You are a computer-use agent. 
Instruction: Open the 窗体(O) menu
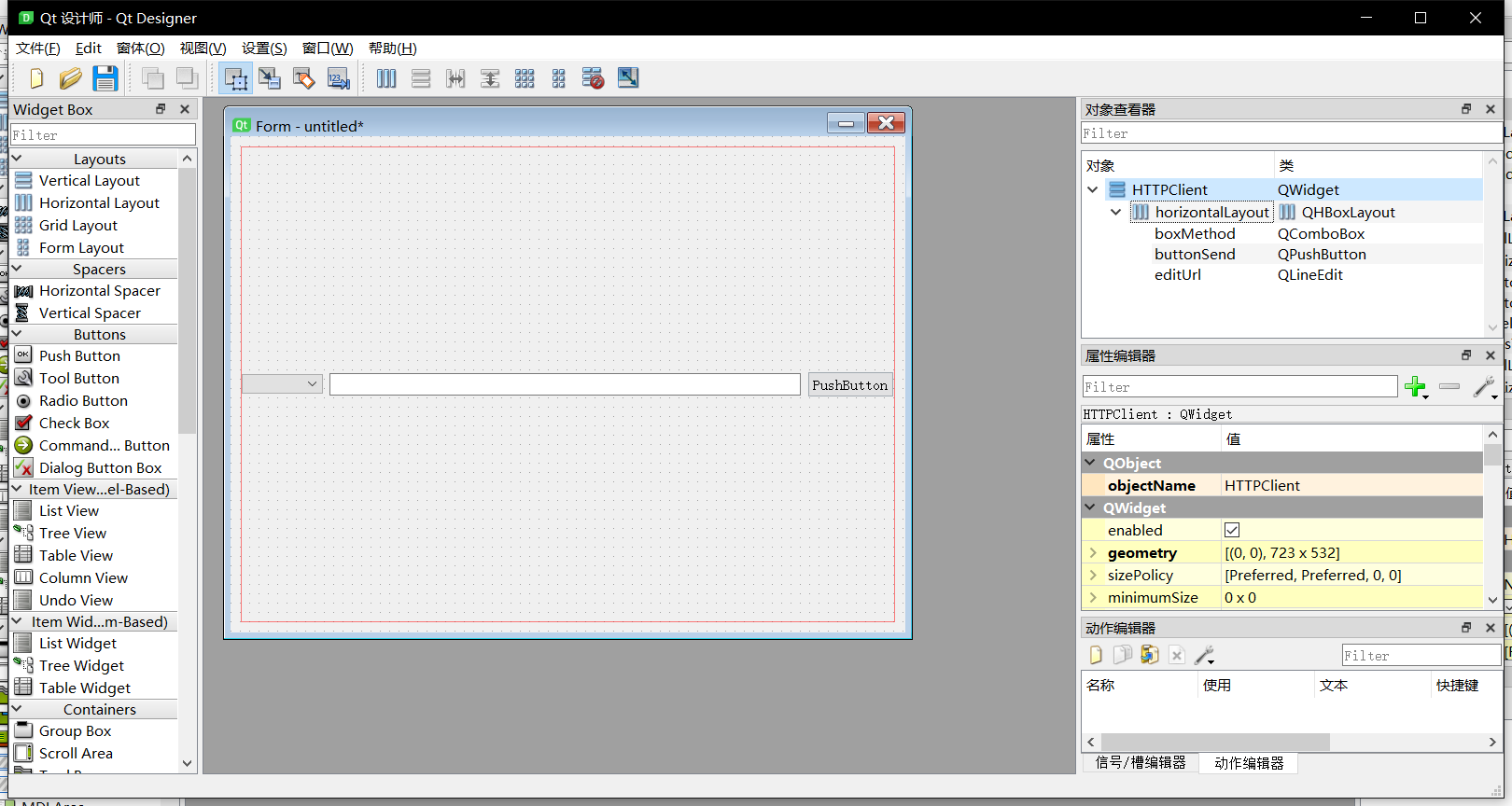[x=141, y=49]
